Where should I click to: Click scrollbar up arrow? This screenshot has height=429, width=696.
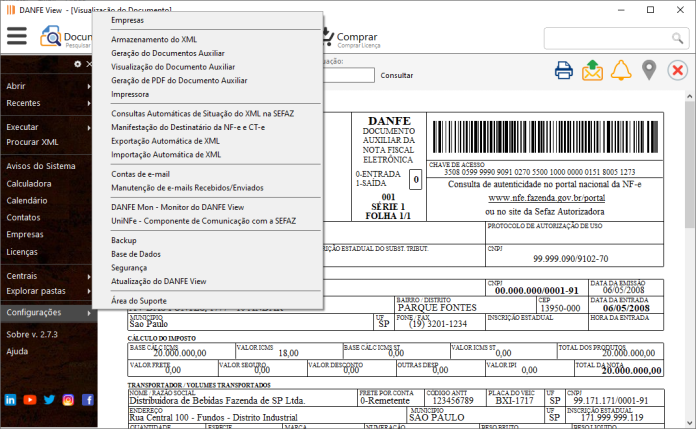689,96
